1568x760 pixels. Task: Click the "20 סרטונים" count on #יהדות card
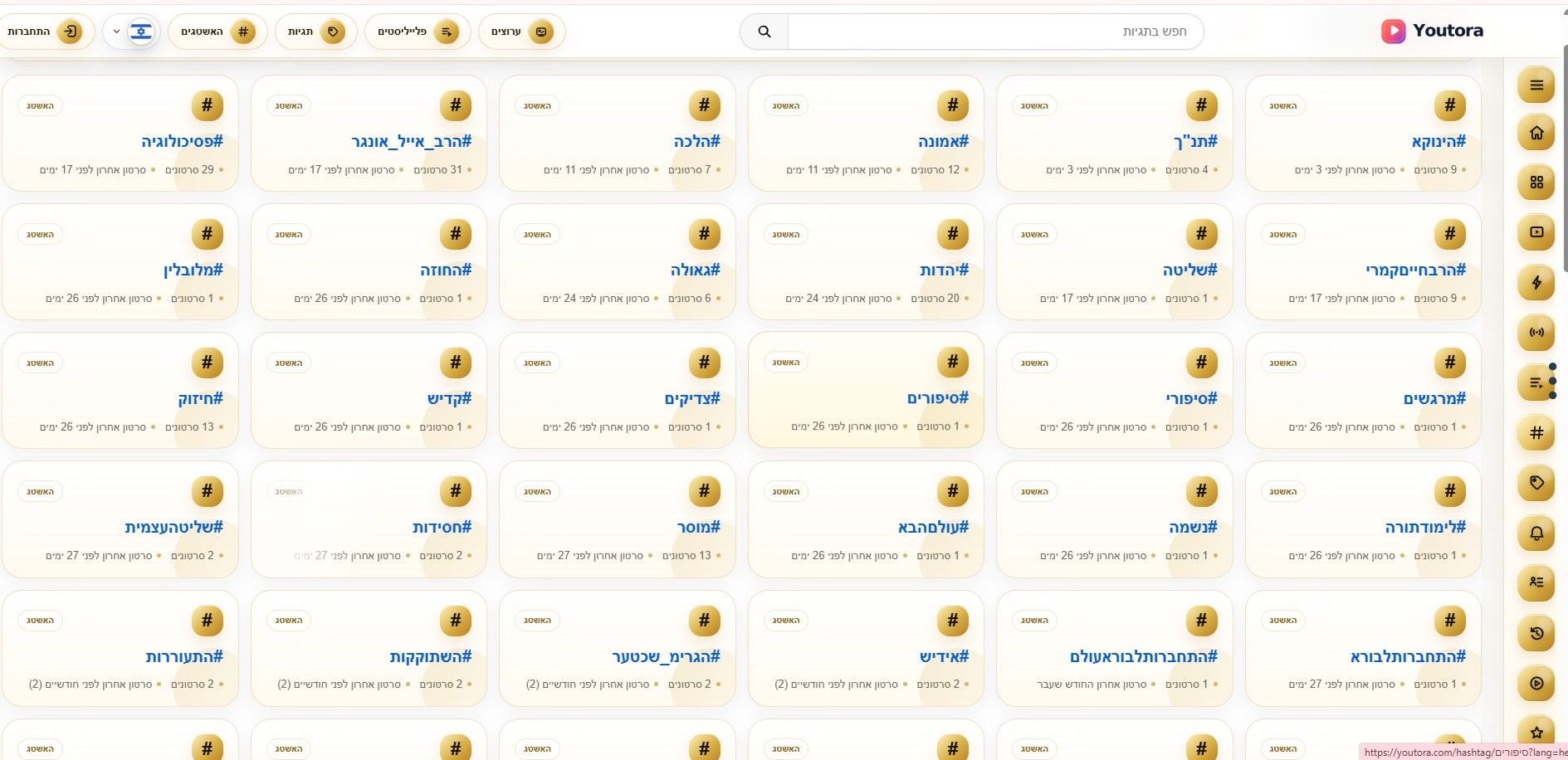935,299
